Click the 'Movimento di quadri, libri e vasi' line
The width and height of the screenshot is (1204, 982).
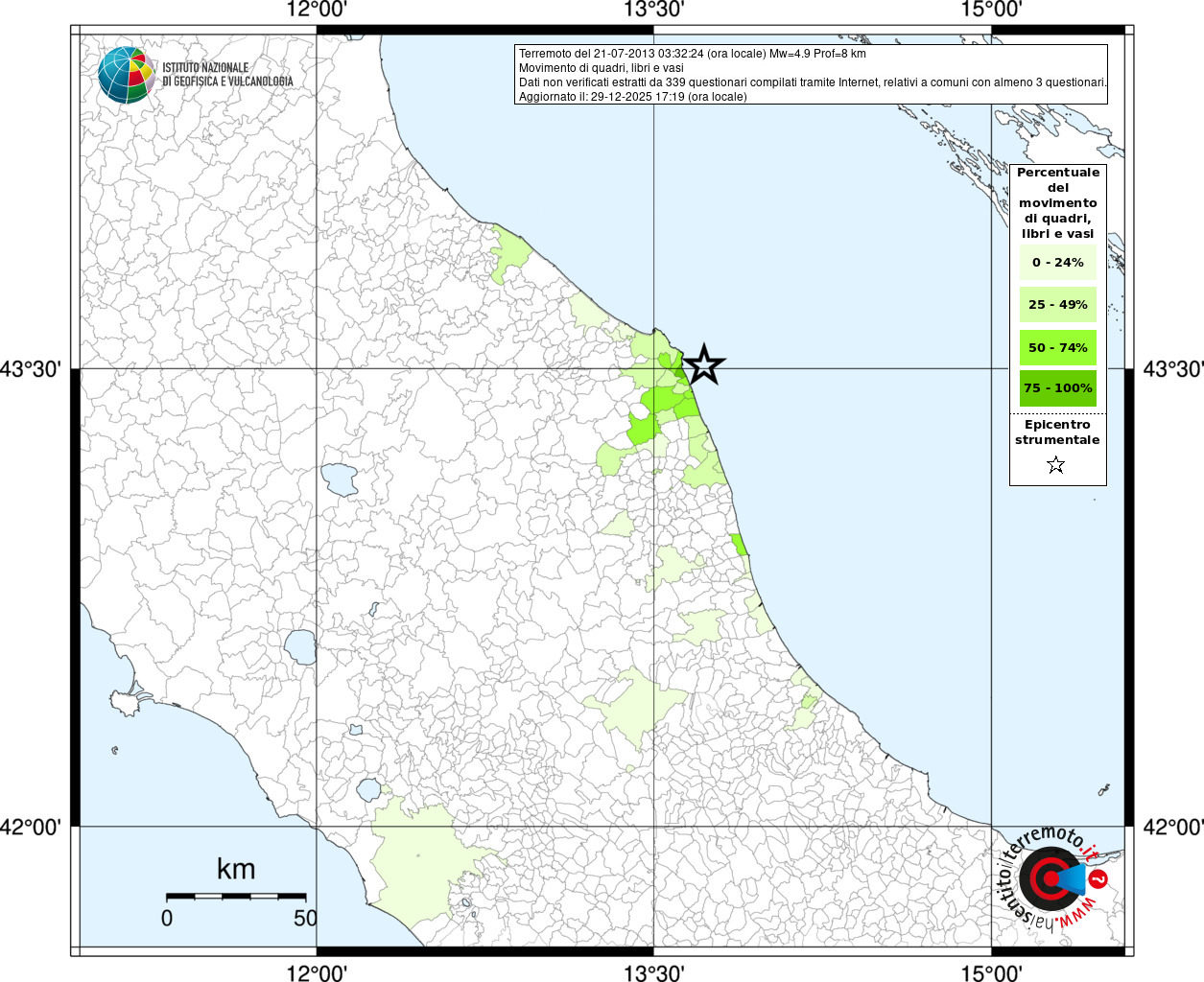[x=602, y=68]
